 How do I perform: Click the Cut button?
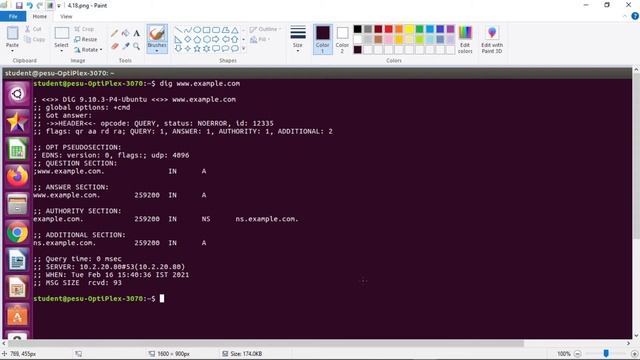33,29
